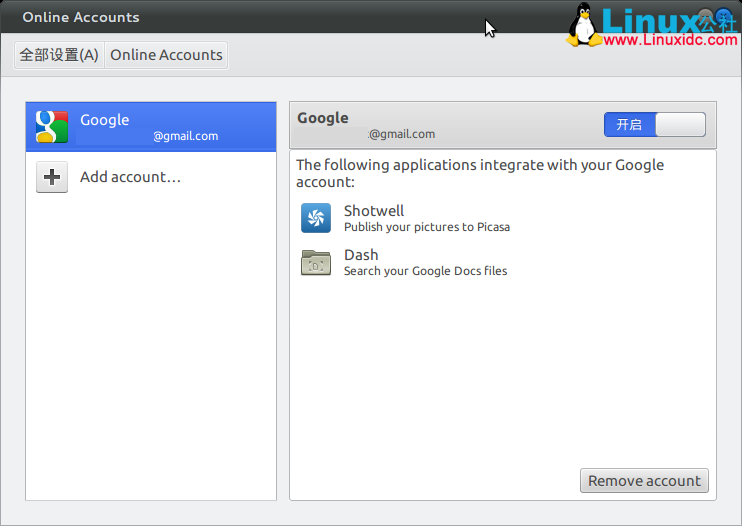Toggle the 开启 account switch off
Screen dimensions: 742x526
click(x=654, y=124)
